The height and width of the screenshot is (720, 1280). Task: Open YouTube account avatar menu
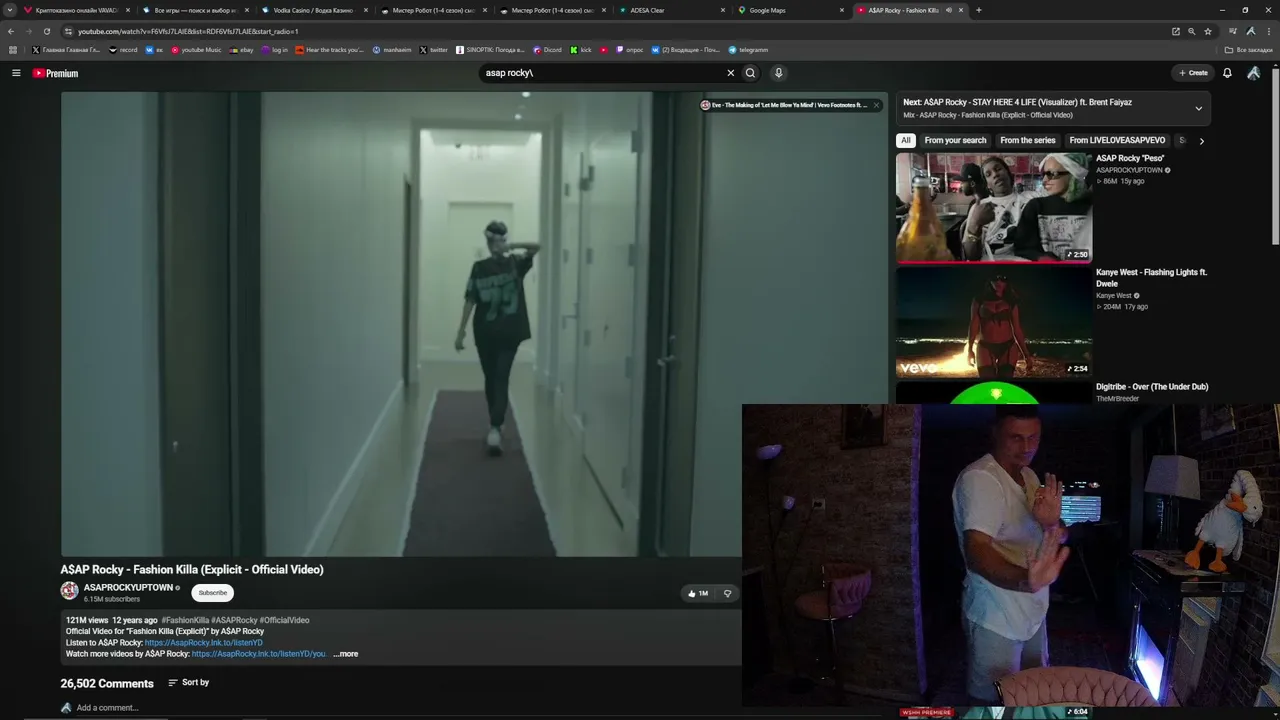[1254, 73]
